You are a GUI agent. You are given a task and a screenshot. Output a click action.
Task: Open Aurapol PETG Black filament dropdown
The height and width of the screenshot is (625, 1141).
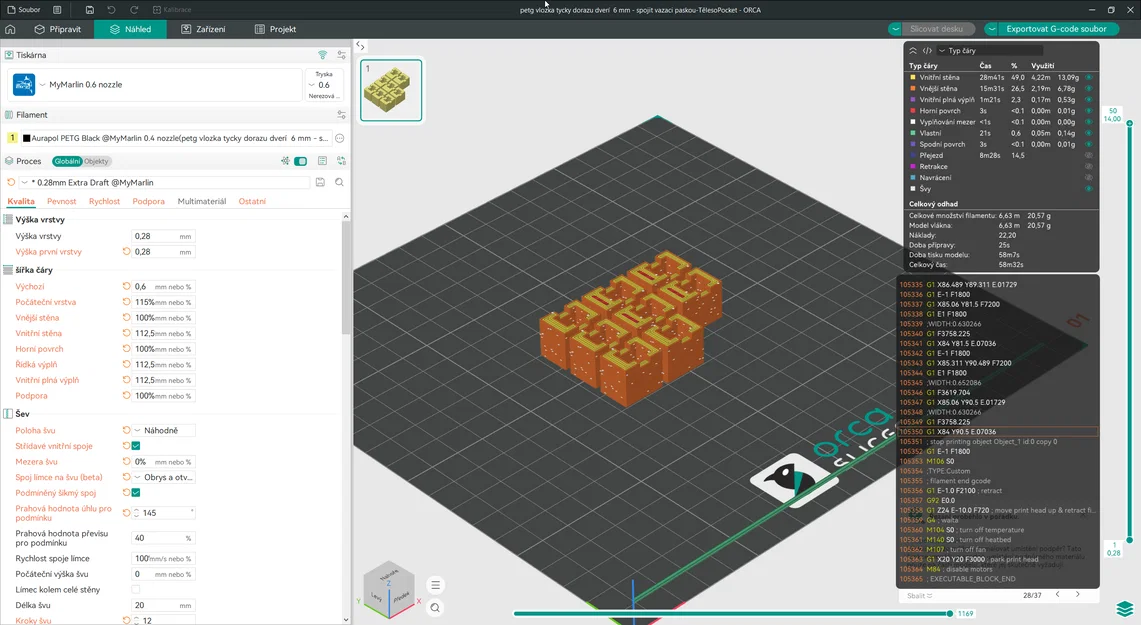(x=176, y=138)
